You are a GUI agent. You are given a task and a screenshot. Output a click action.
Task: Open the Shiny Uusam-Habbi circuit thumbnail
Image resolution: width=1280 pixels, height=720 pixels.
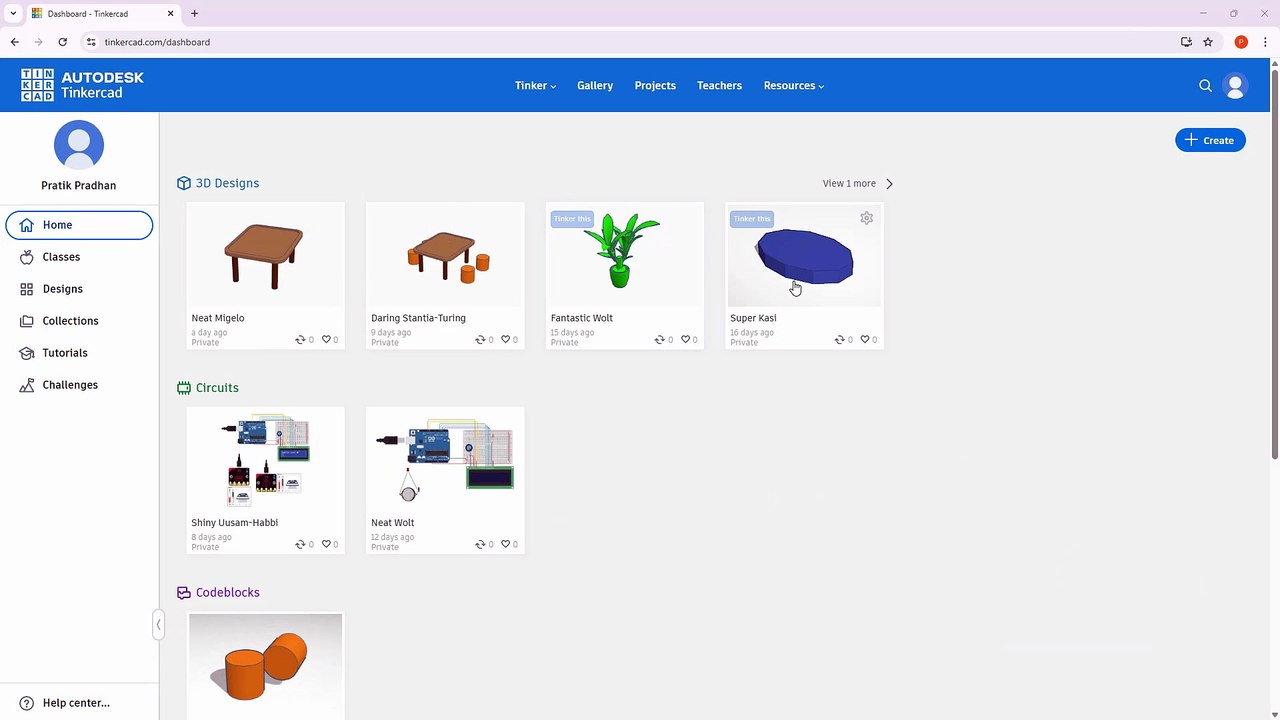point(265,460)
